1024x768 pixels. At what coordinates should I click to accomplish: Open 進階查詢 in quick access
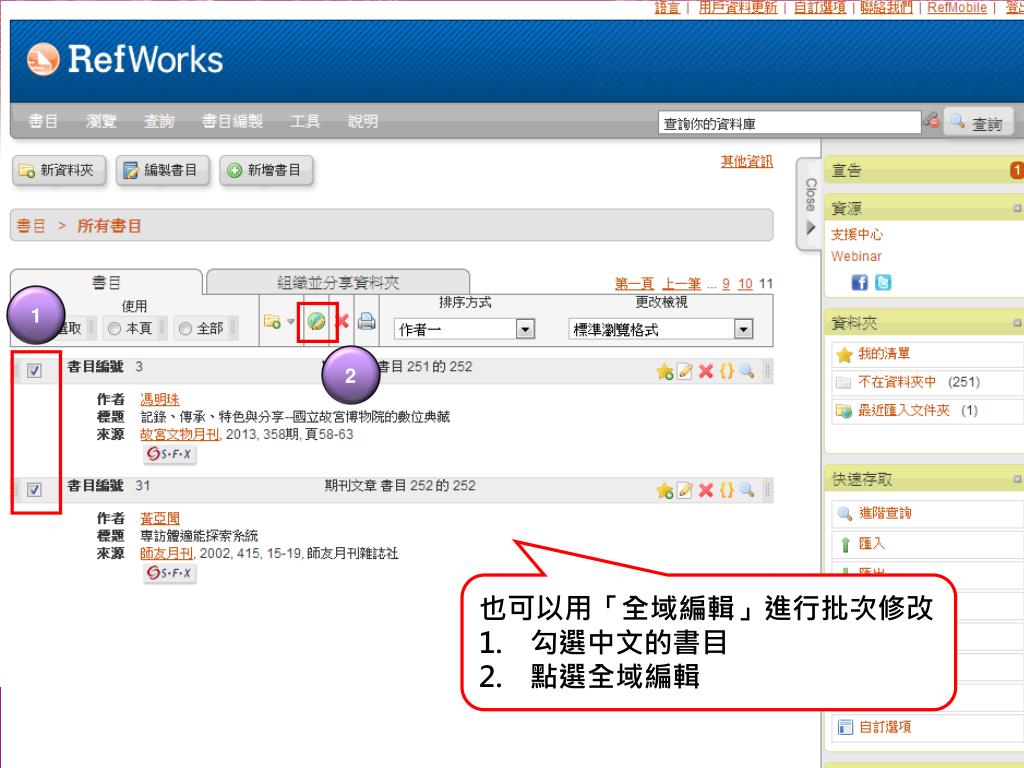pos(884,513)
